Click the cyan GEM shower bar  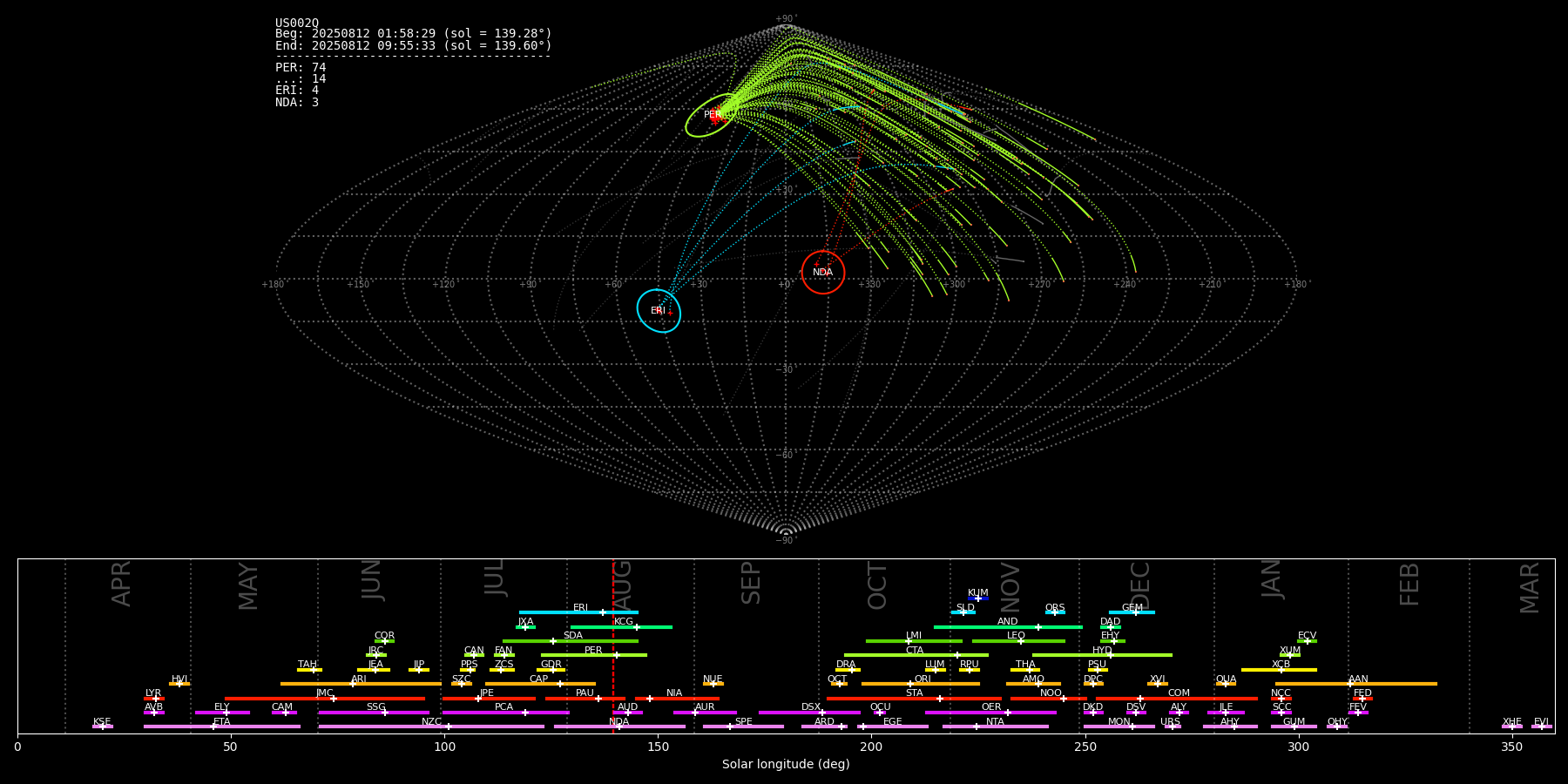(x=1132, y=612)
